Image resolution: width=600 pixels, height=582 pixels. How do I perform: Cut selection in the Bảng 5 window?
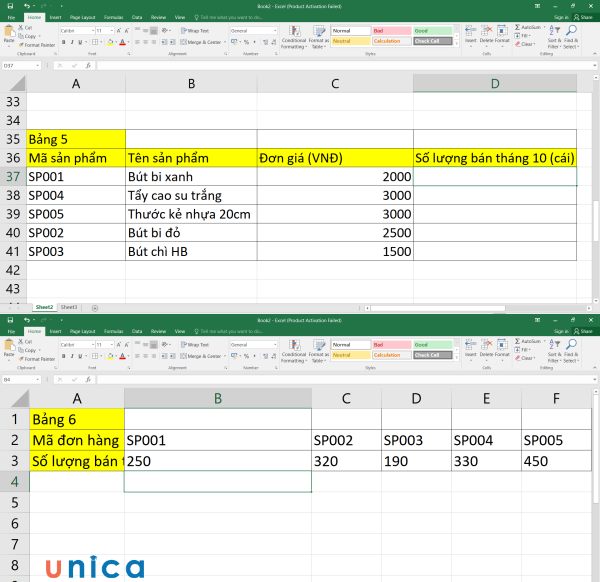point(25,28)
